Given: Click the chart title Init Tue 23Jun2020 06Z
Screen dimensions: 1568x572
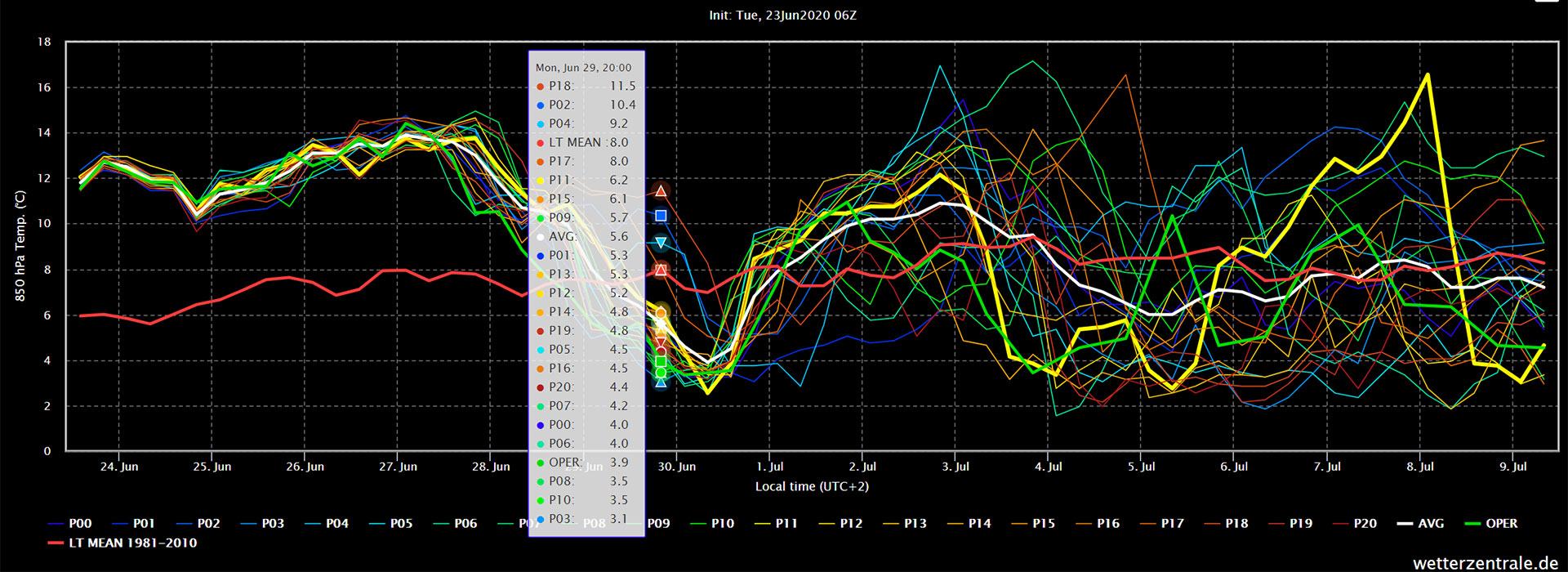Looking at the screenshot, I should 782,16.
